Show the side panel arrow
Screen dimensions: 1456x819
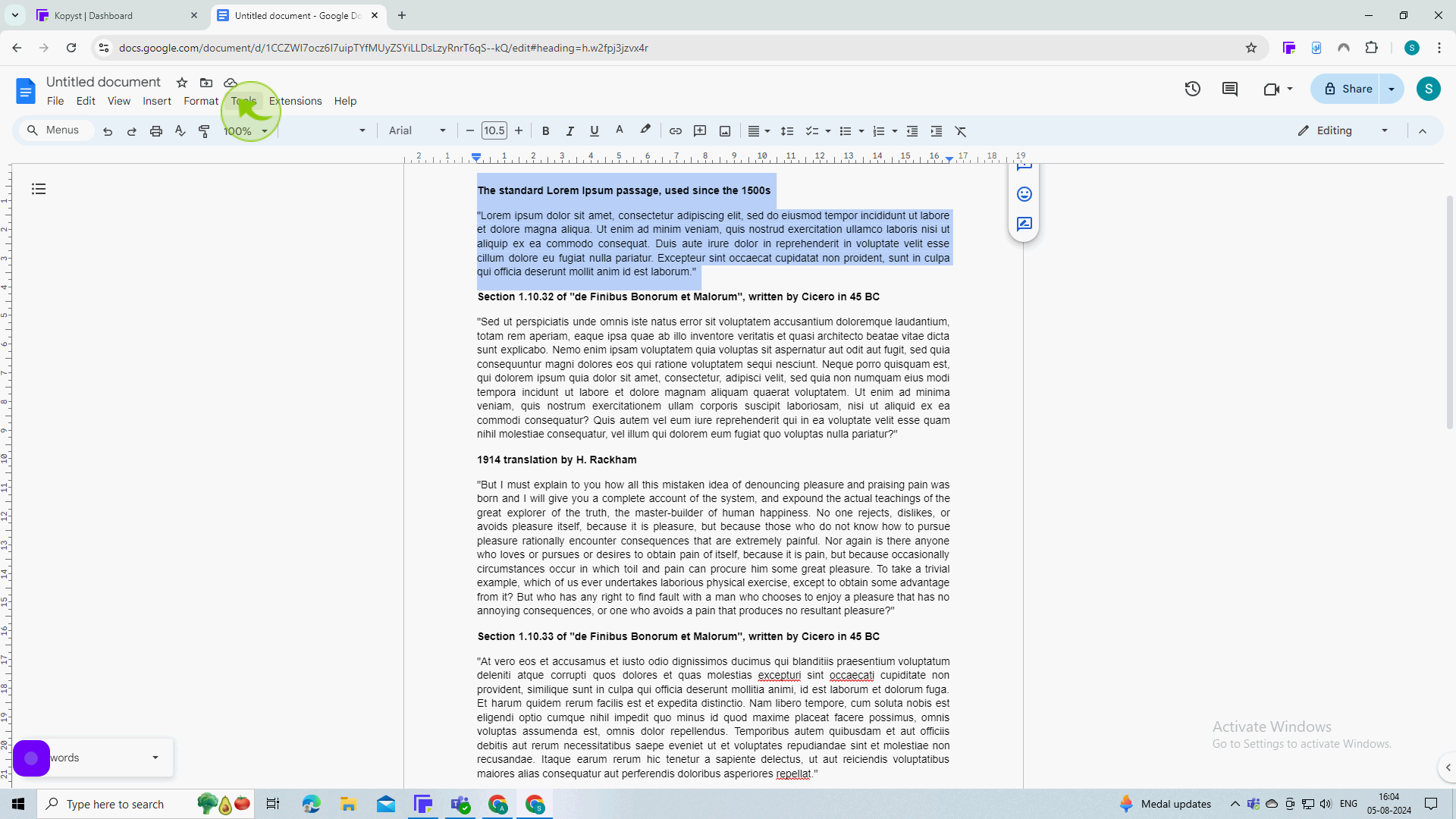point(1448,767)
